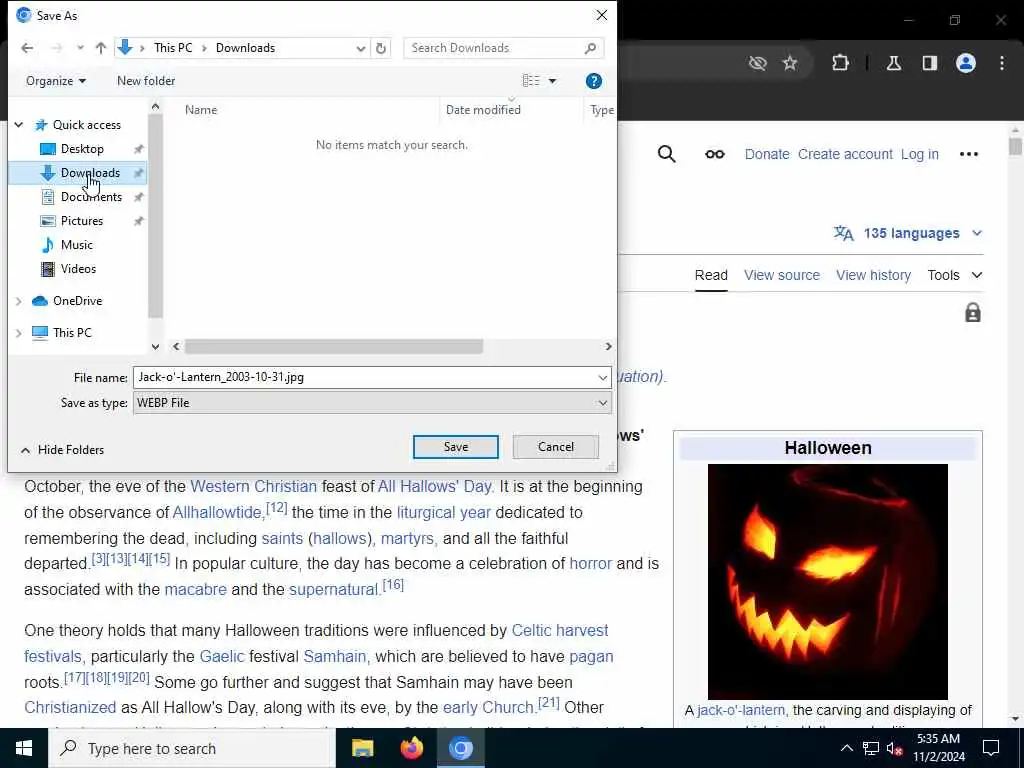
Task: Select Music folder
Action: point(76,245)
